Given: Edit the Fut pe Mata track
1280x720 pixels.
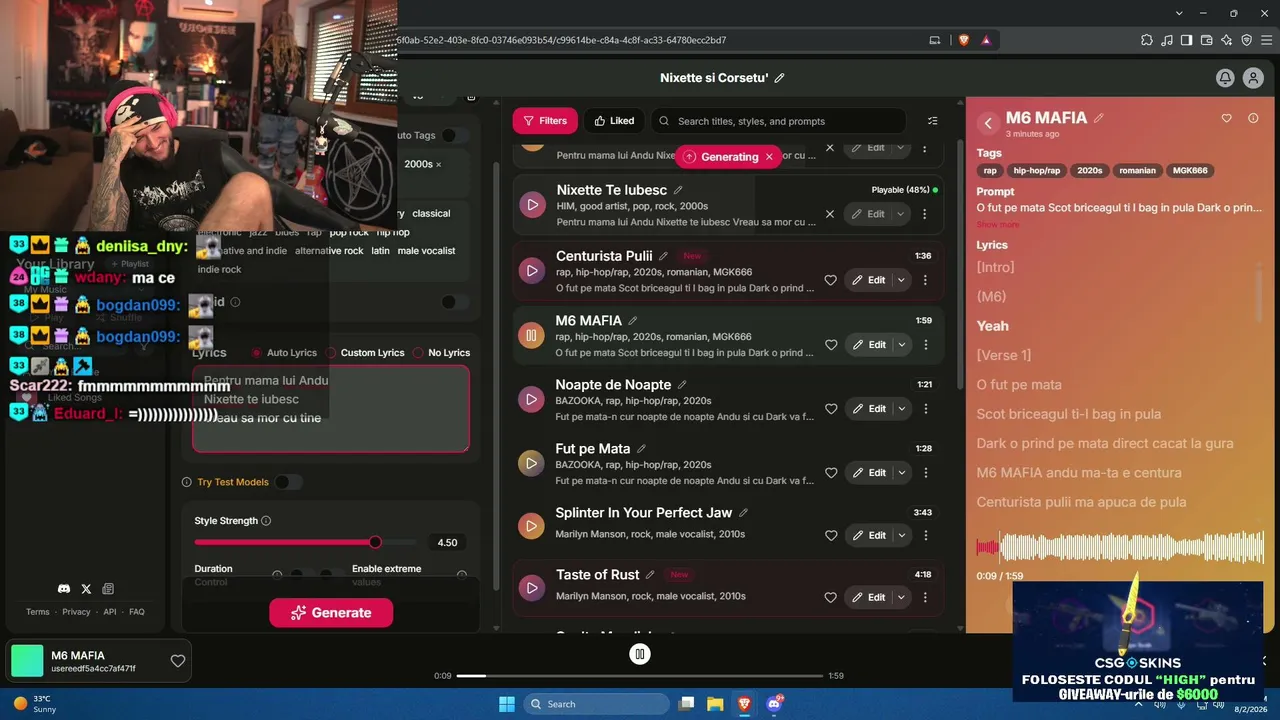Looking at the screenshot, I should (868, 473).
